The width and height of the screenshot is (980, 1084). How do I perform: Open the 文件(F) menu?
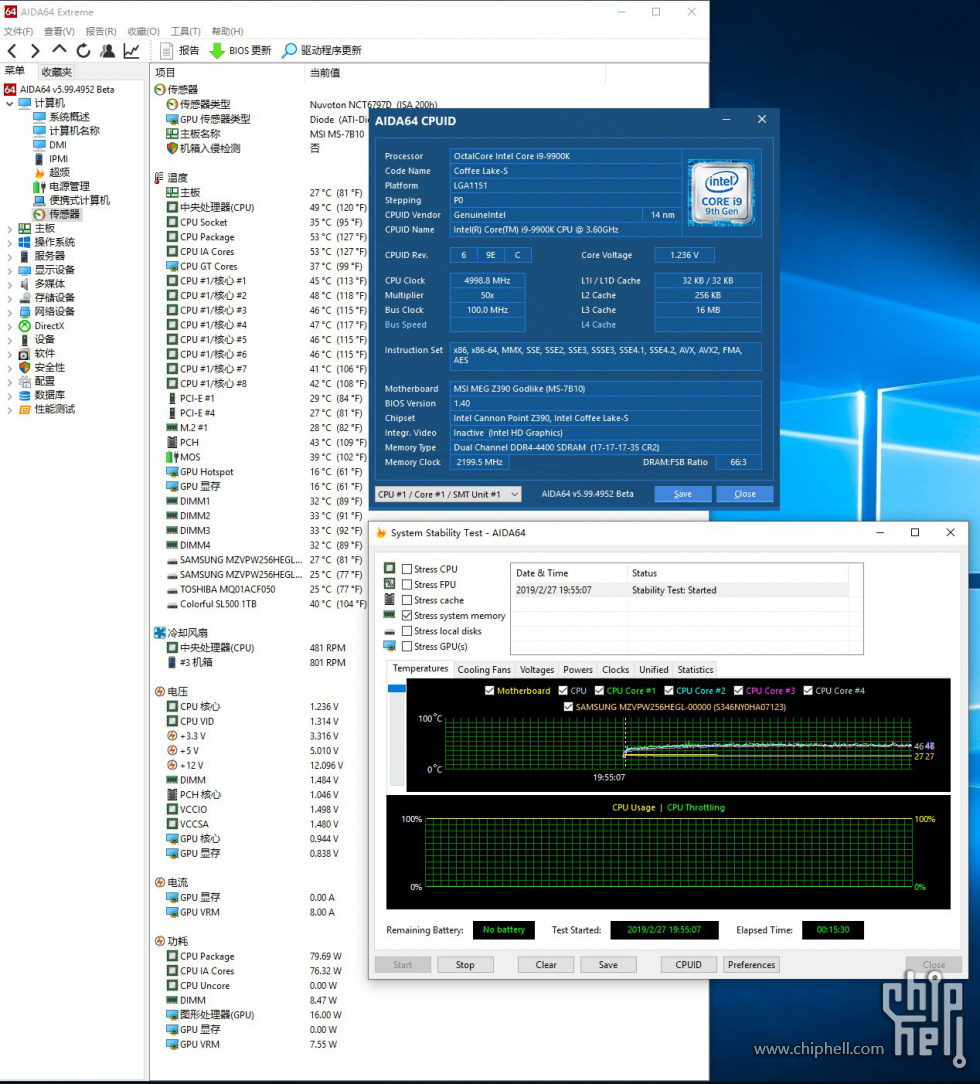[x=19, y=31]
